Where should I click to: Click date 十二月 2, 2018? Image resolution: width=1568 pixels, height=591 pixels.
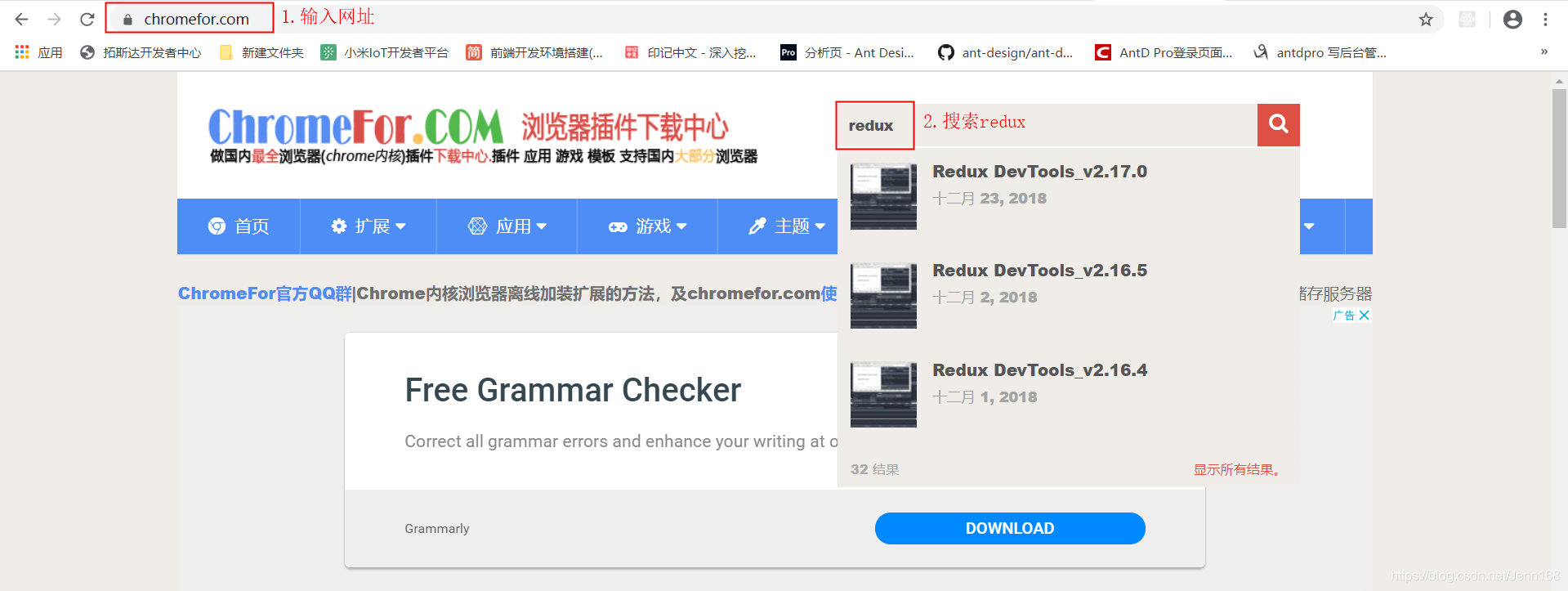click(x=985, y=298)
